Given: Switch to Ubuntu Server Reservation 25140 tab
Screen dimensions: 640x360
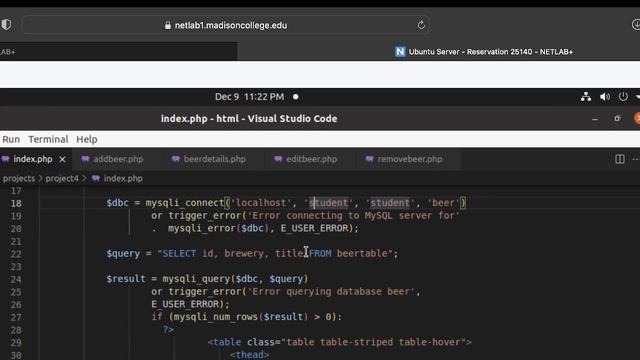Looking at the screenshot, I should coord(484,52).
